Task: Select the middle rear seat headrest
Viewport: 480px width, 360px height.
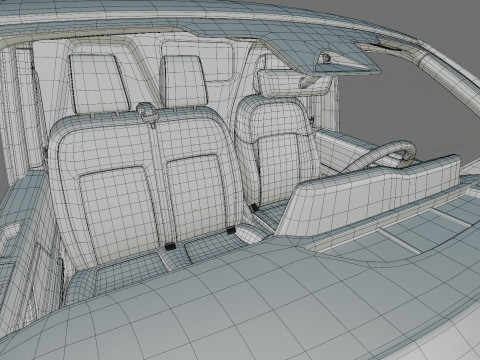Action: [183, 81]
